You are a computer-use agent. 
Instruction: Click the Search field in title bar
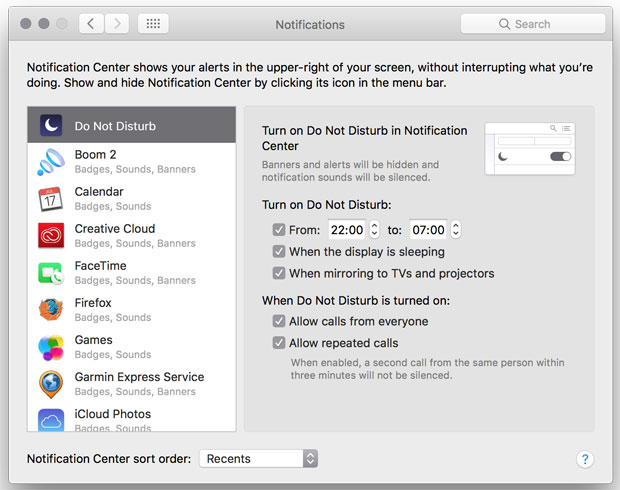533,24
